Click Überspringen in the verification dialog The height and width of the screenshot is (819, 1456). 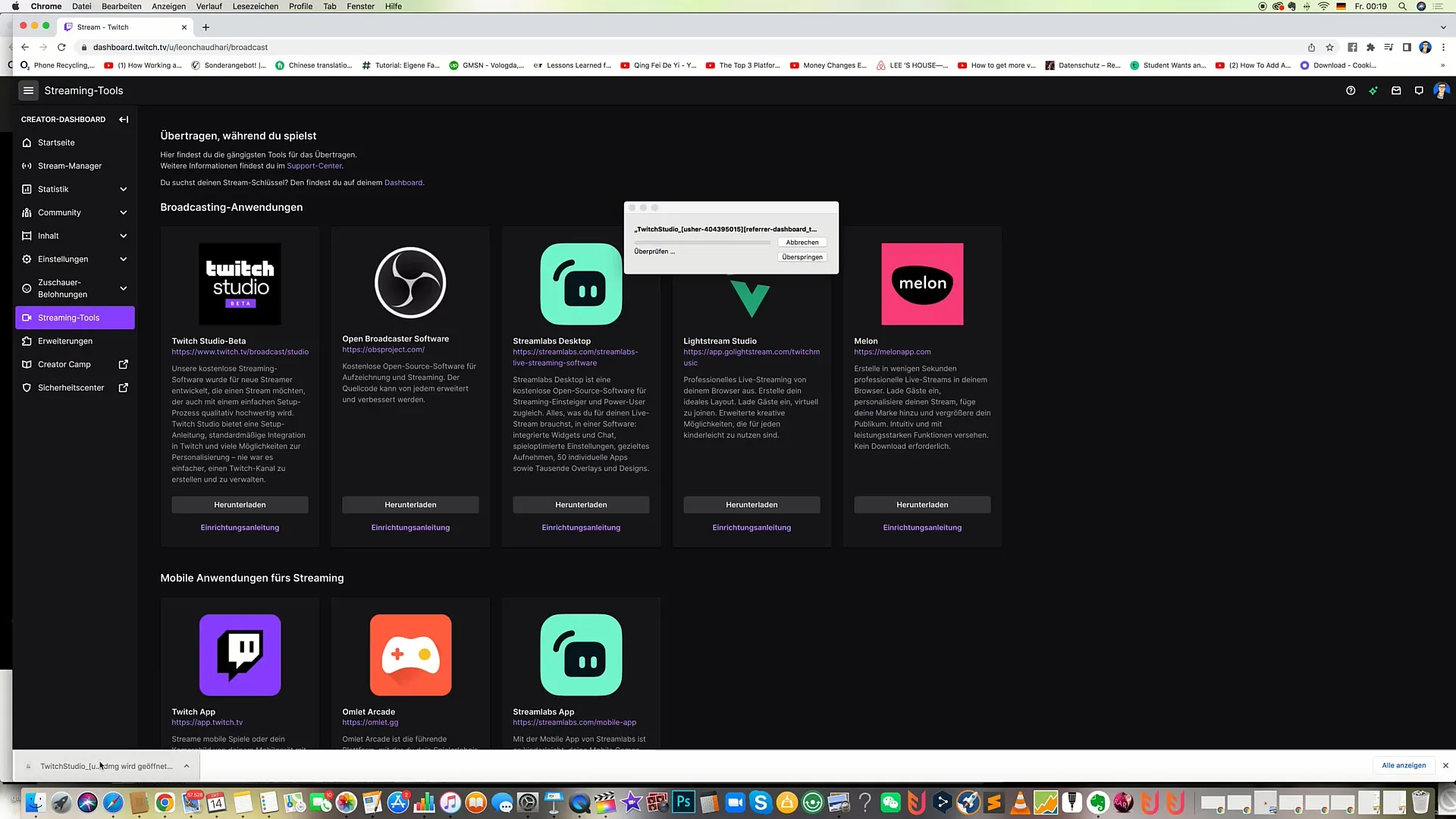(x=802, y=257)
